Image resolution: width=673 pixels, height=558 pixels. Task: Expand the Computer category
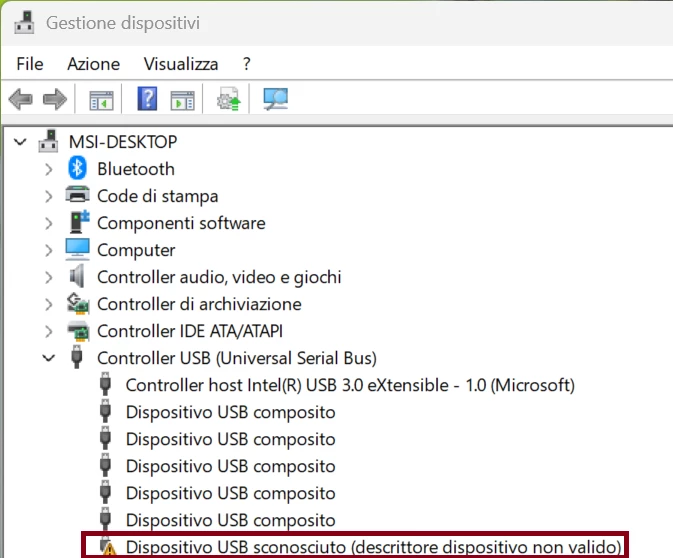49,250
